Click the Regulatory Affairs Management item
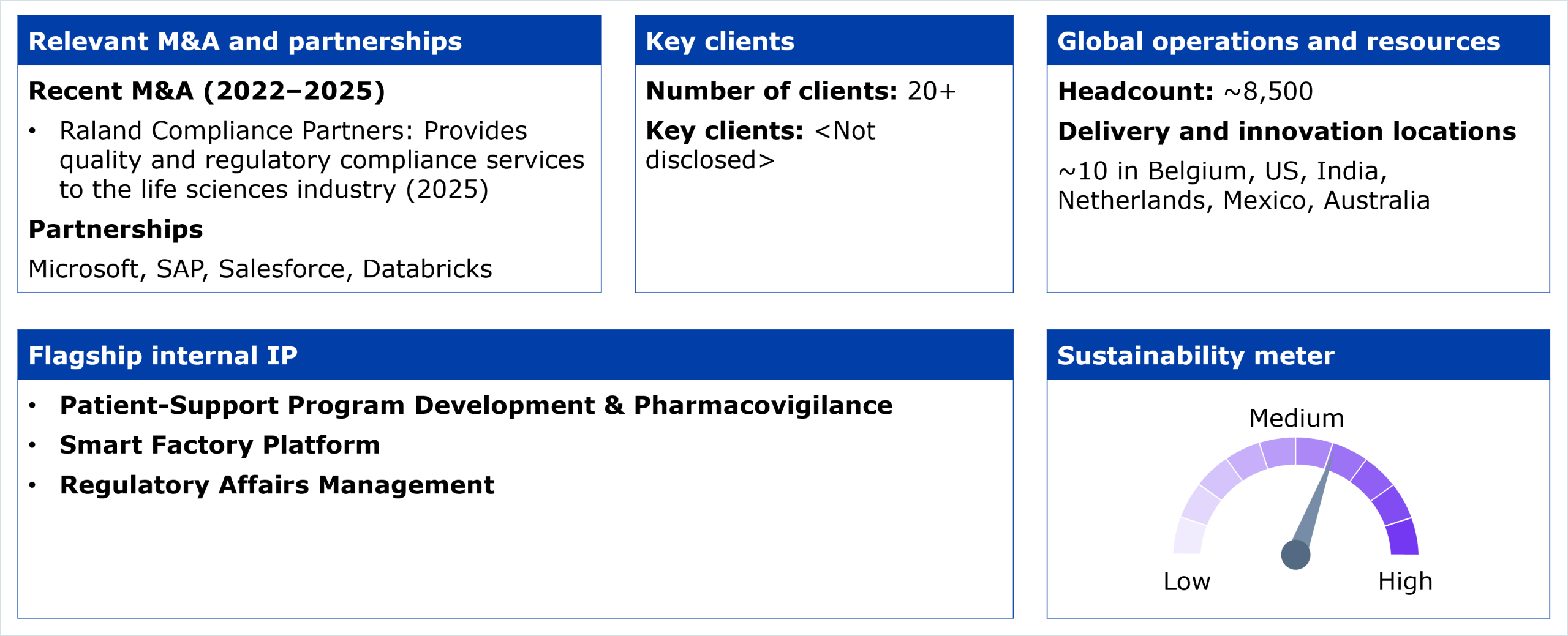The width and height of the screenshot is (1568, 636). [276, 485]
